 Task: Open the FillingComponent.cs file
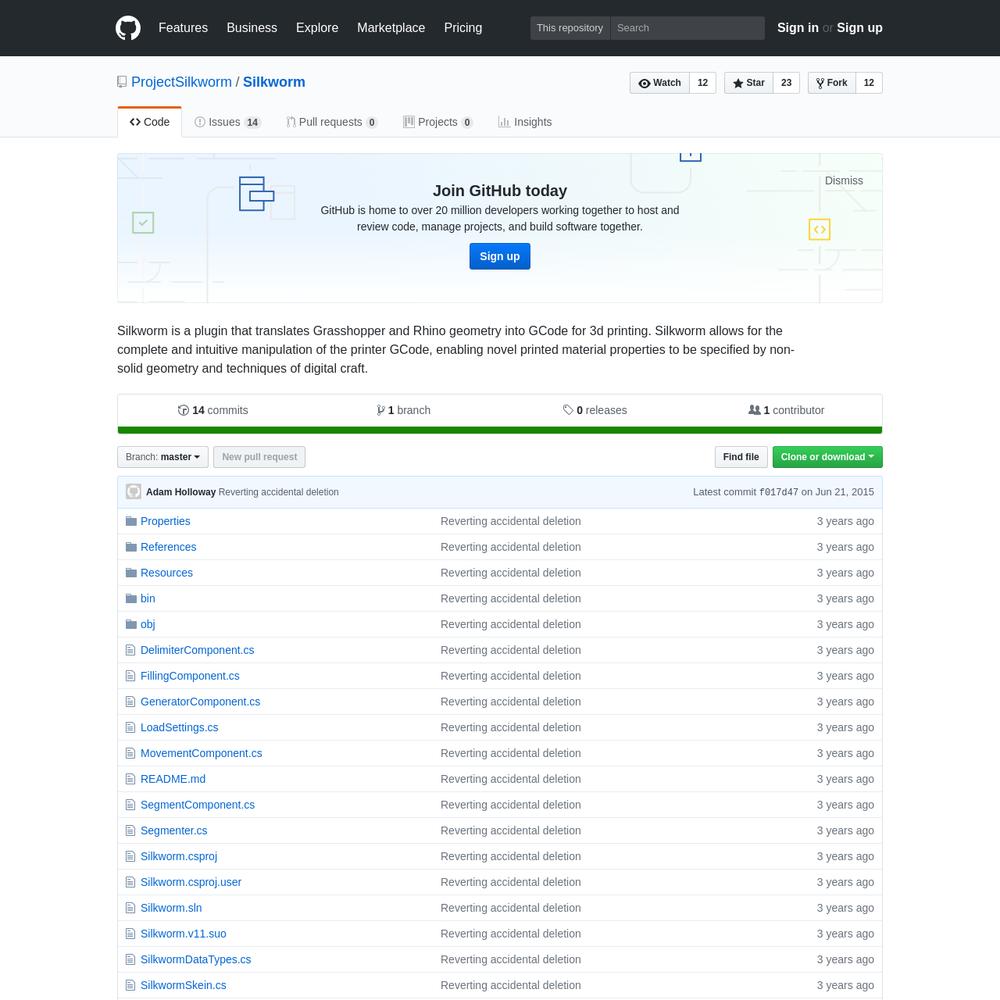[x=190, y=676]
